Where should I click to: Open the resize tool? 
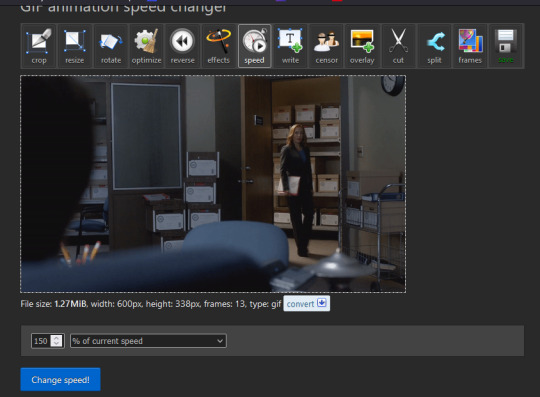[75, 46]
